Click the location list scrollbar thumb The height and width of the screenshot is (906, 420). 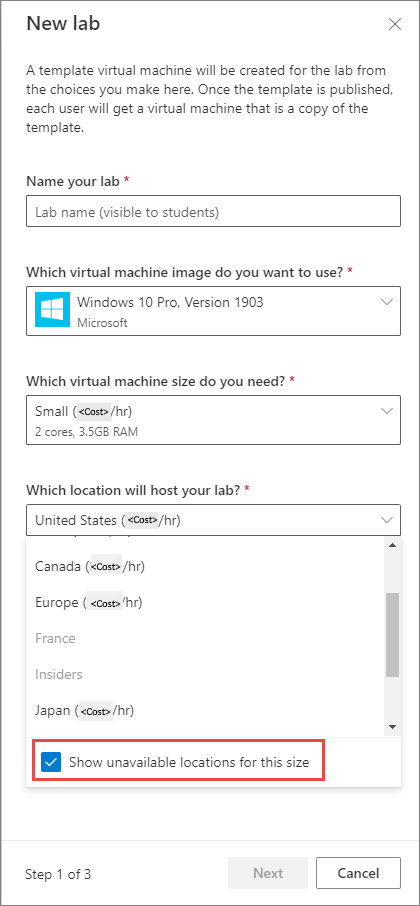(x=392, y=634)
